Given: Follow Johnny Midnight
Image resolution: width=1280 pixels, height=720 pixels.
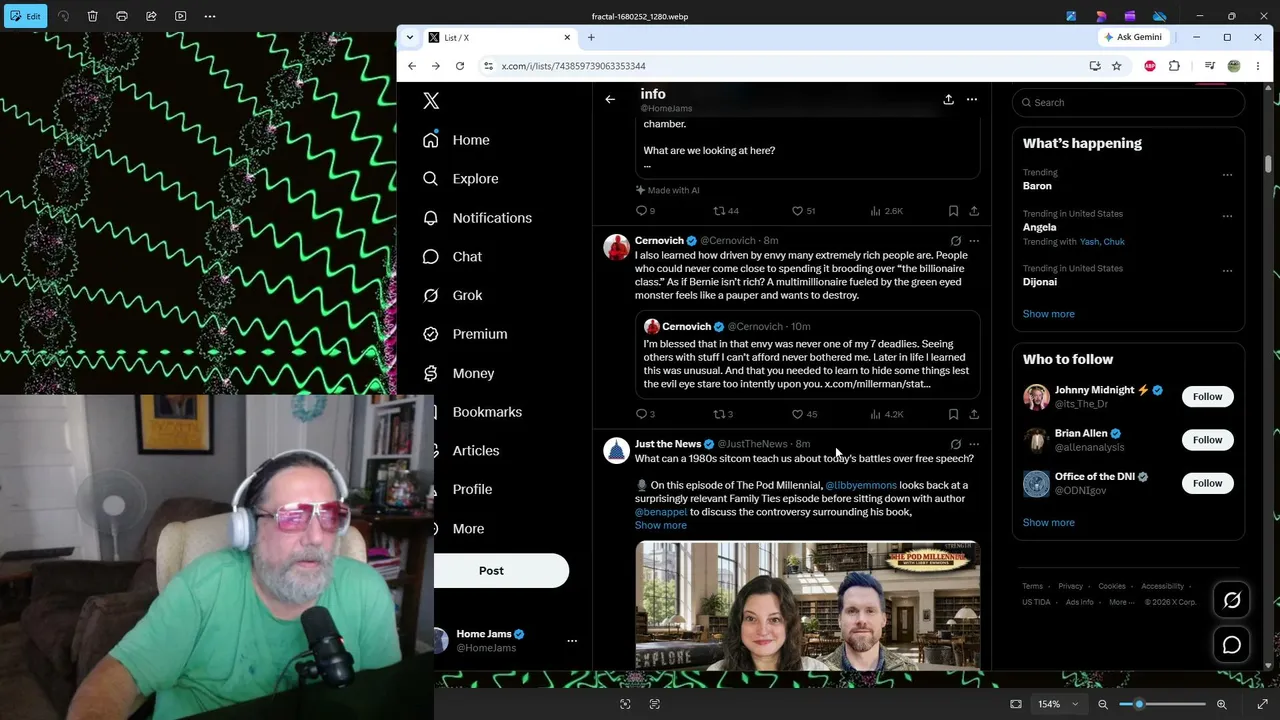Looking at the screenshot, I should [x=1207, y=397].
